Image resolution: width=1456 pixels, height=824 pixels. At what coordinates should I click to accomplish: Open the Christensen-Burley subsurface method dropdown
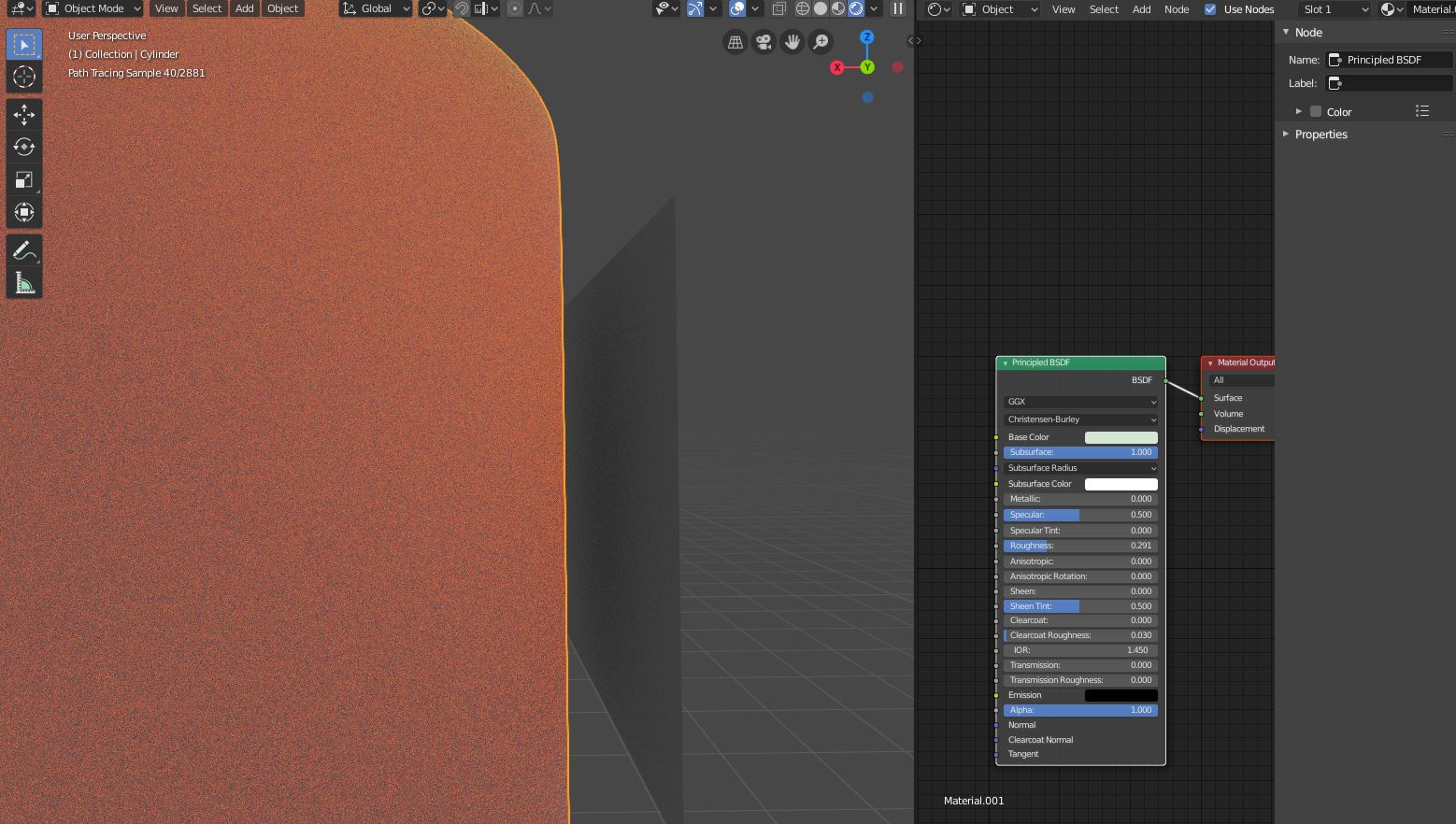1081,419
